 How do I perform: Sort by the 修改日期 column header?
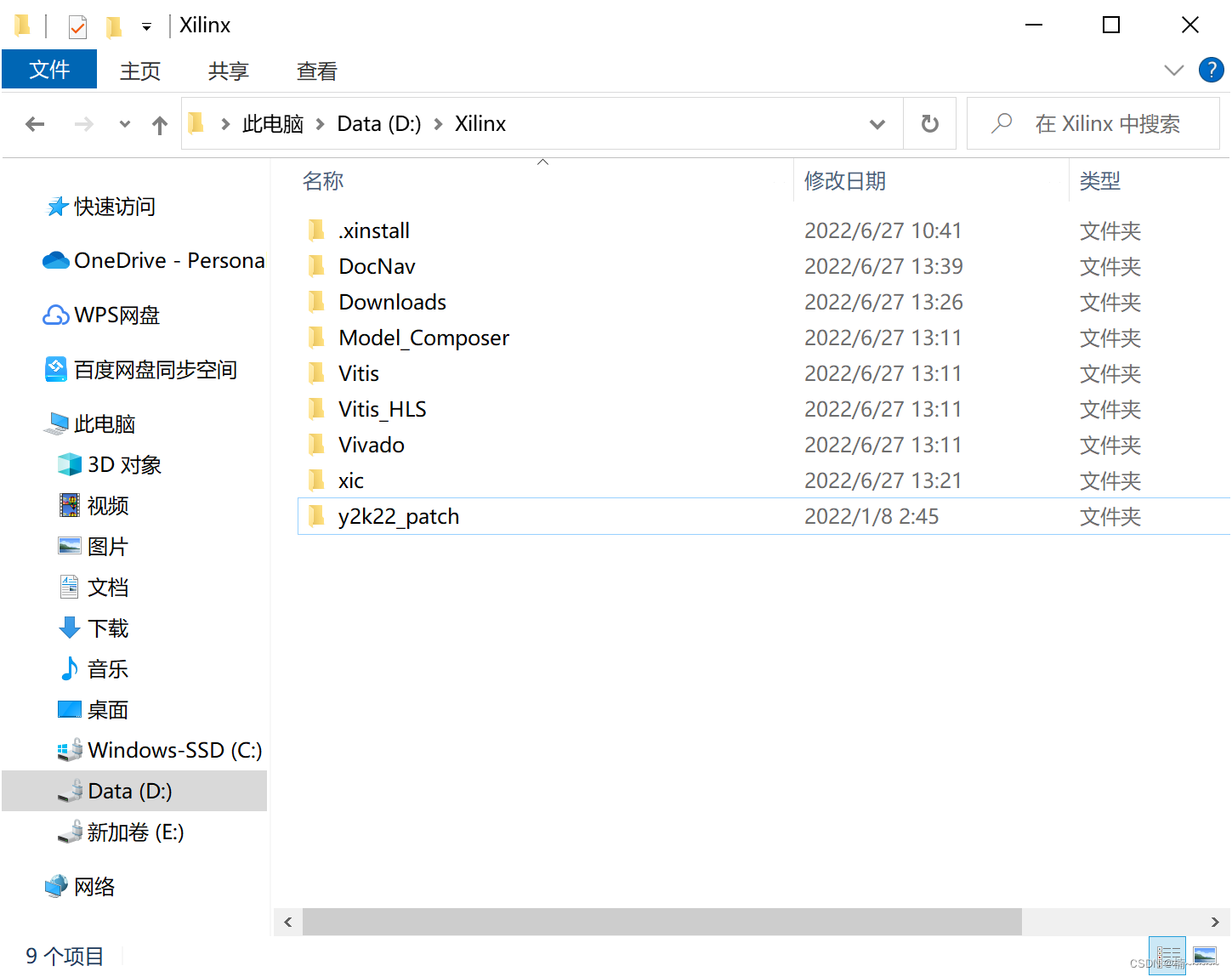(845, 181)
